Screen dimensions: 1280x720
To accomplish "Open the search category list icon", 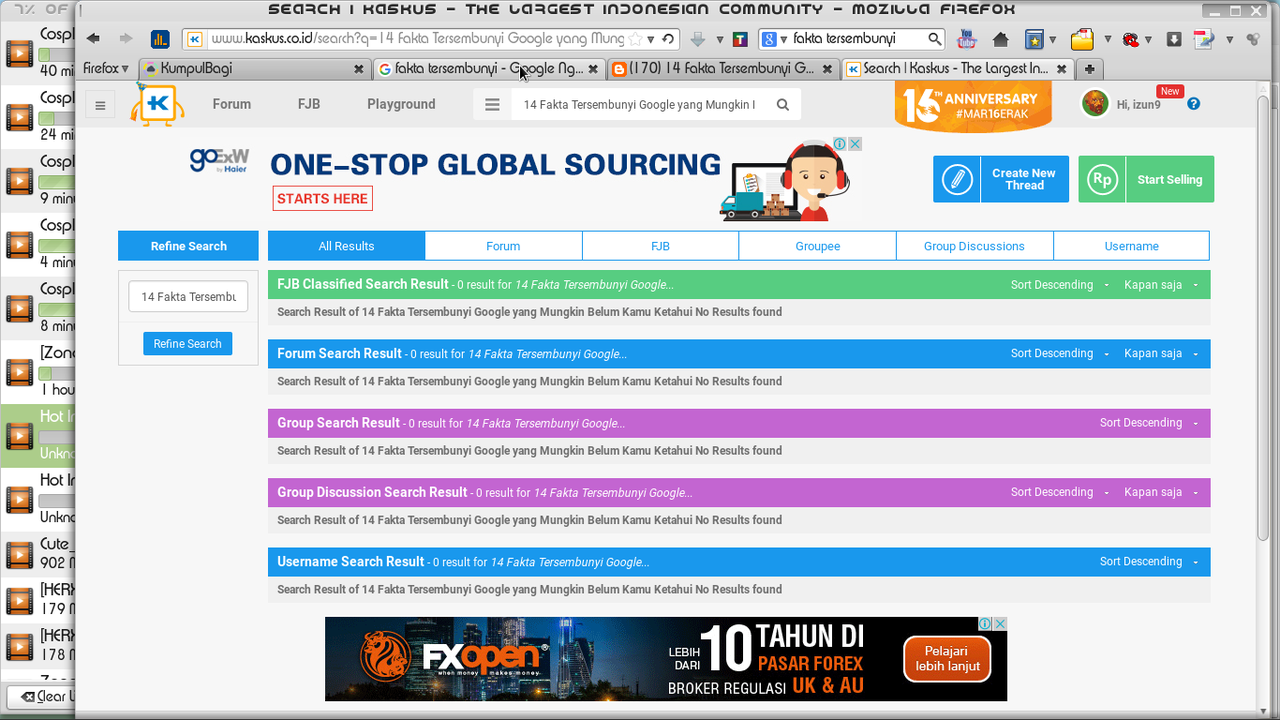I will coord(492,104).
